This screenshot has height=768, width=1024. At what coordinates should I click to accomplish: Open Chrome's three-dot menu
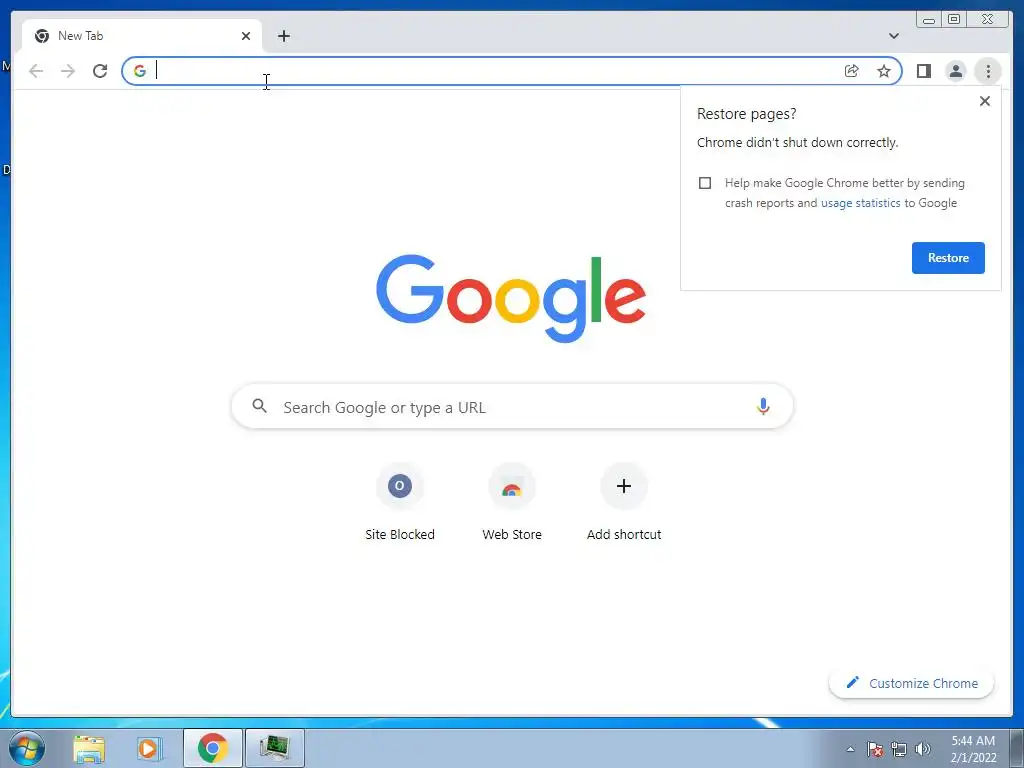click(x=988, y=71)
